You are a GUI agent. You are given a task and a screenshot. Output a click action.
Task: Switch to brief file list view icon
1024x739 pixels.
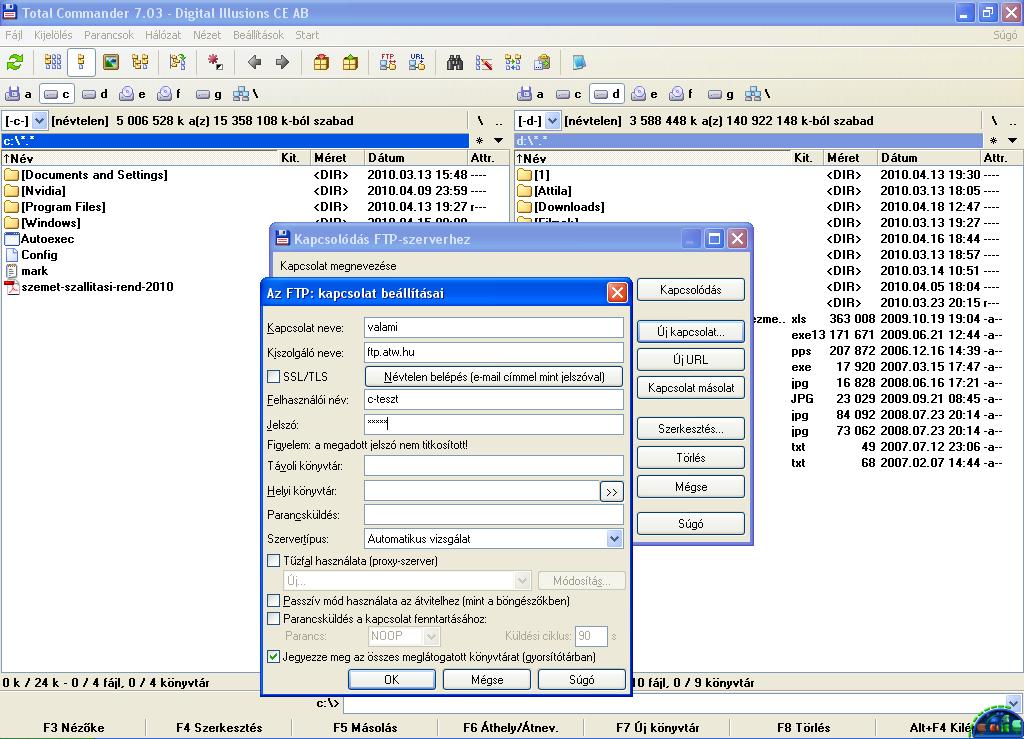pos(53,63)
